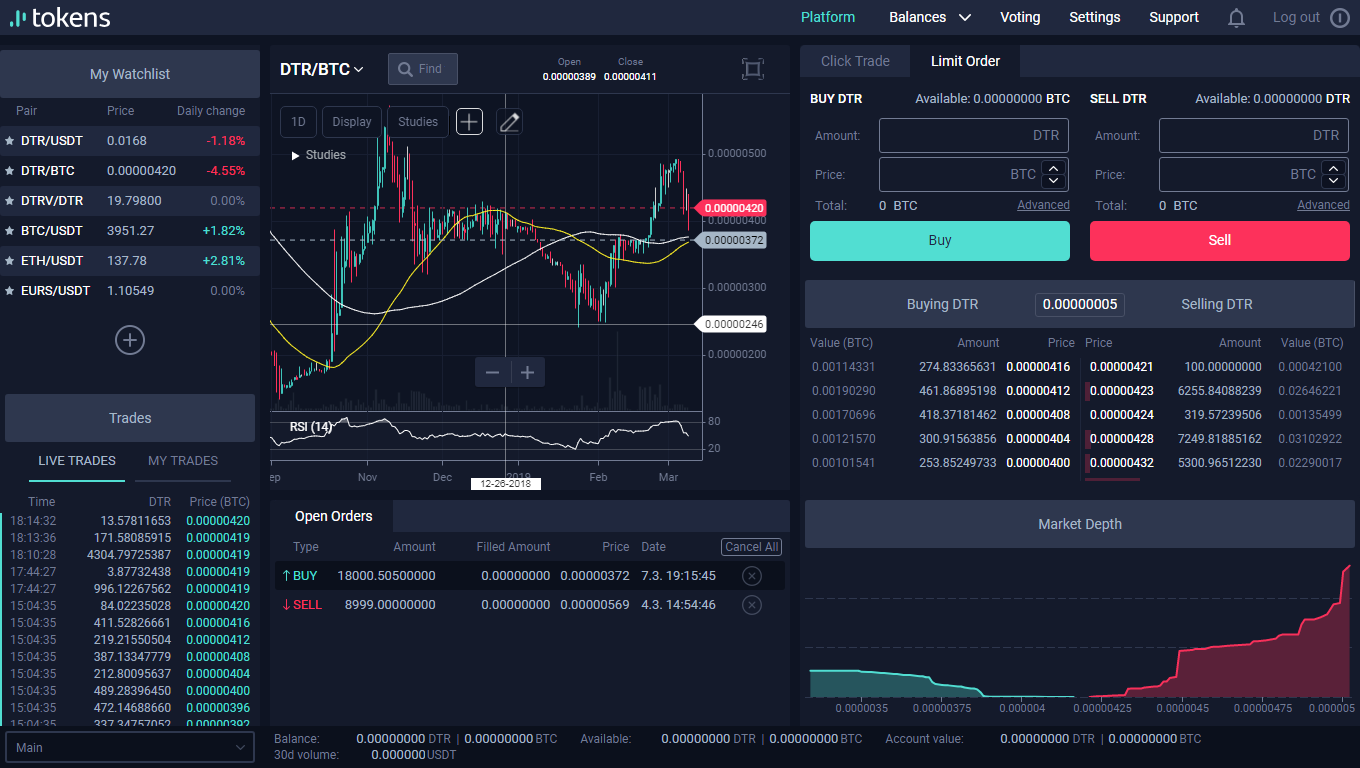Adjust sell price stepper arrows

pyautogui.click(x=1333, y=175)
